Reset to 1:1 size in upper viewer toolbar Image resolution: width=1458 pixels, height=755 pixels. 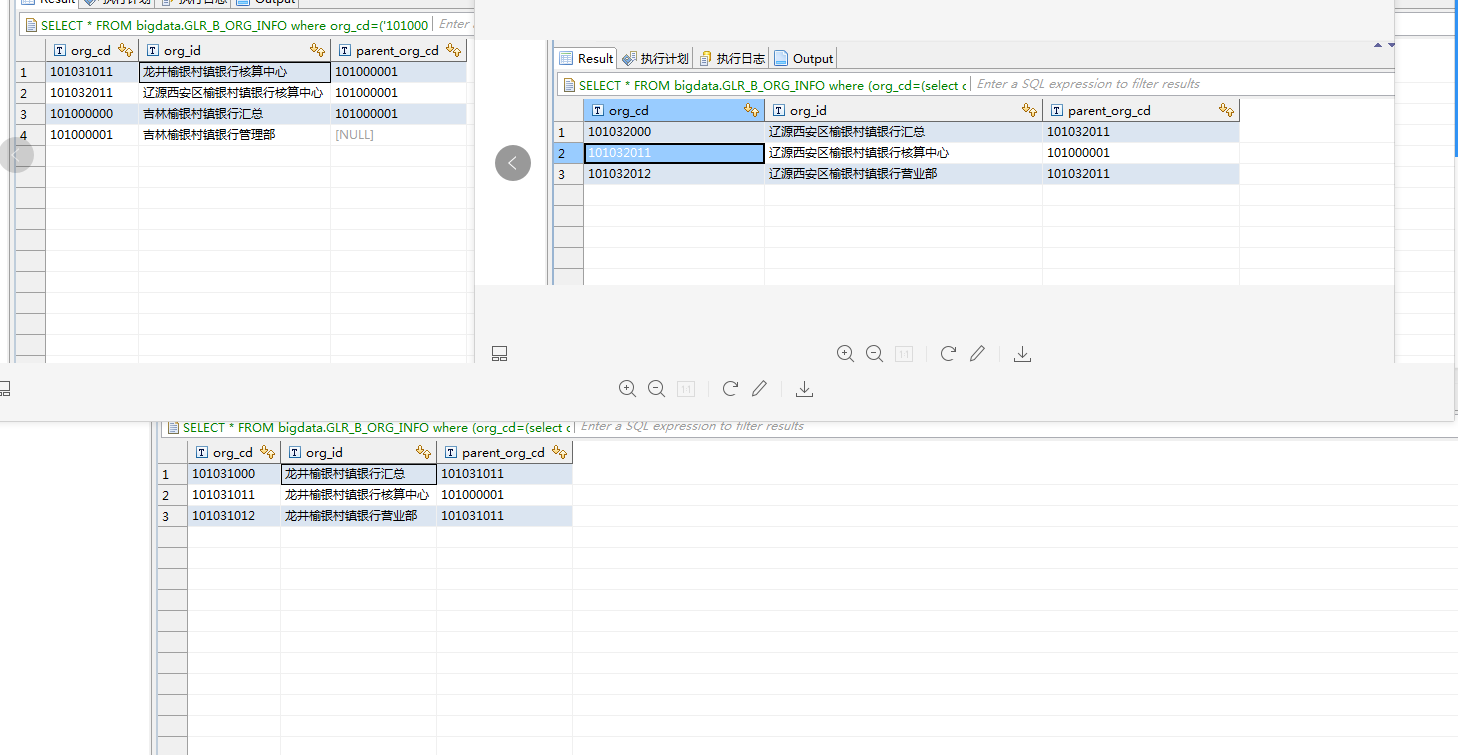(x=904, y=354)
